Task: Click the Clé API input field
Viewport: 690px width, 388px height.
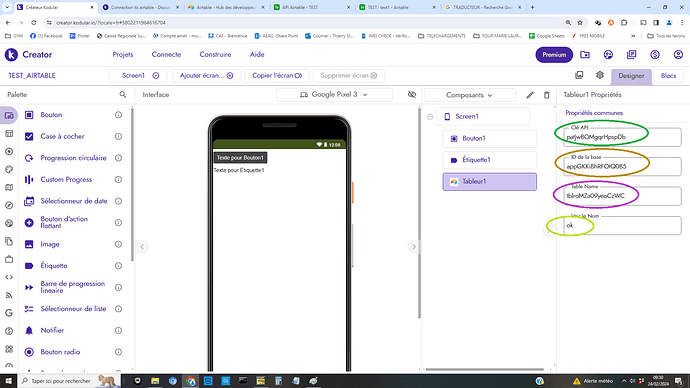Action: point(622,137)
